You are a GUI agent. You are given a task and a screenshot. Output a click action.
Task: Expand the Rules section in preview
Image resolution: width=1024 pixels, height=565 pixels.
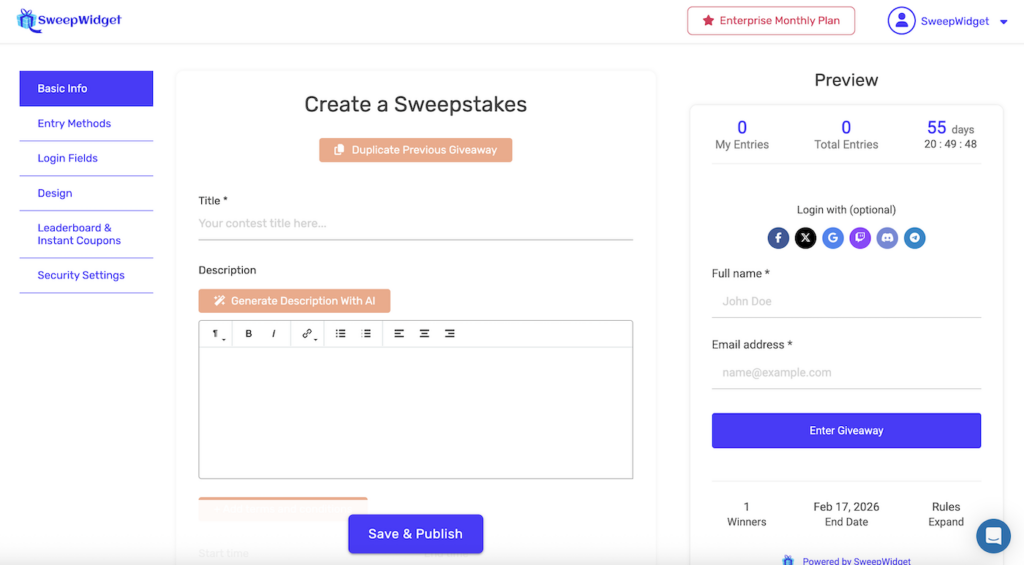click(945, 522)
